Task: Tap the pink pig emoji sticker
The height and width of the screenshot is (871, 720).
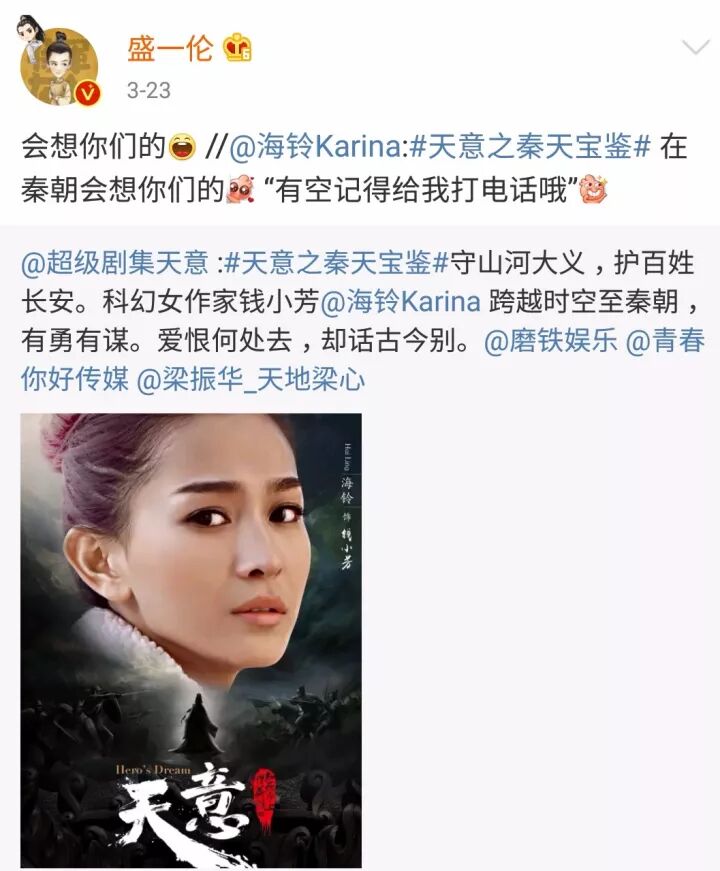Action: pyautogui.click(x=242, y=191)
